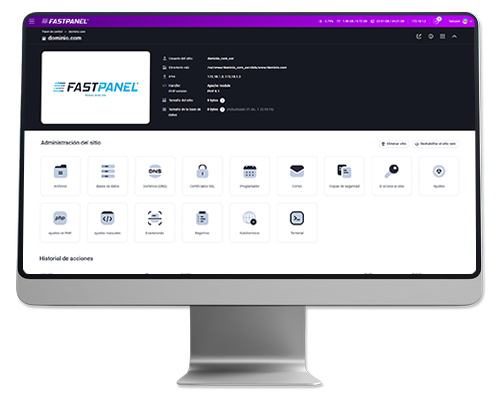Click the site root directory path

[247, 67]
